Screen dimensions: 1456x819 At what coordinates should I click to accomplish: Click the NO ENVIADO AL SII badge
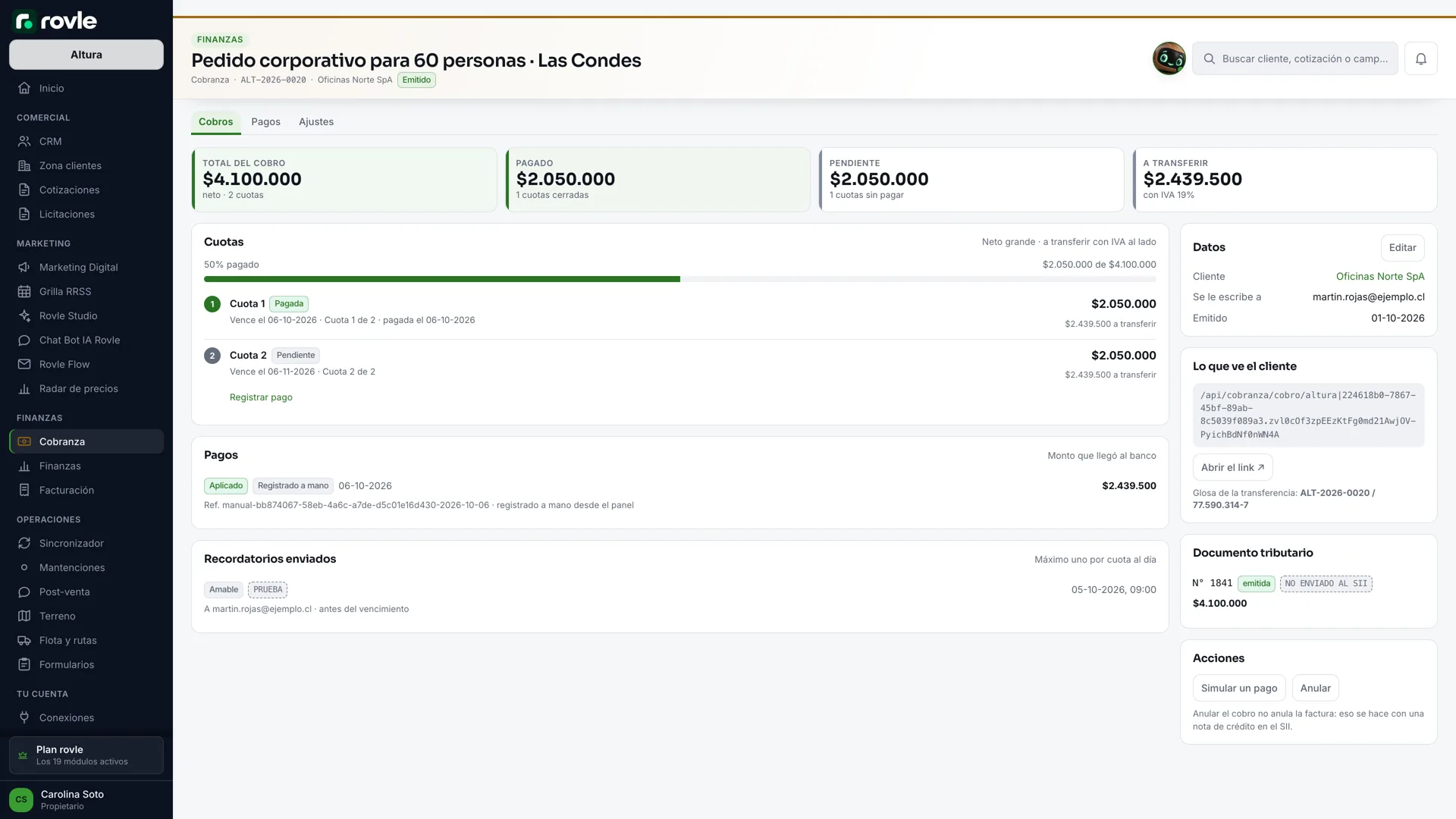pyautogui.click(x=1326, y=583)
